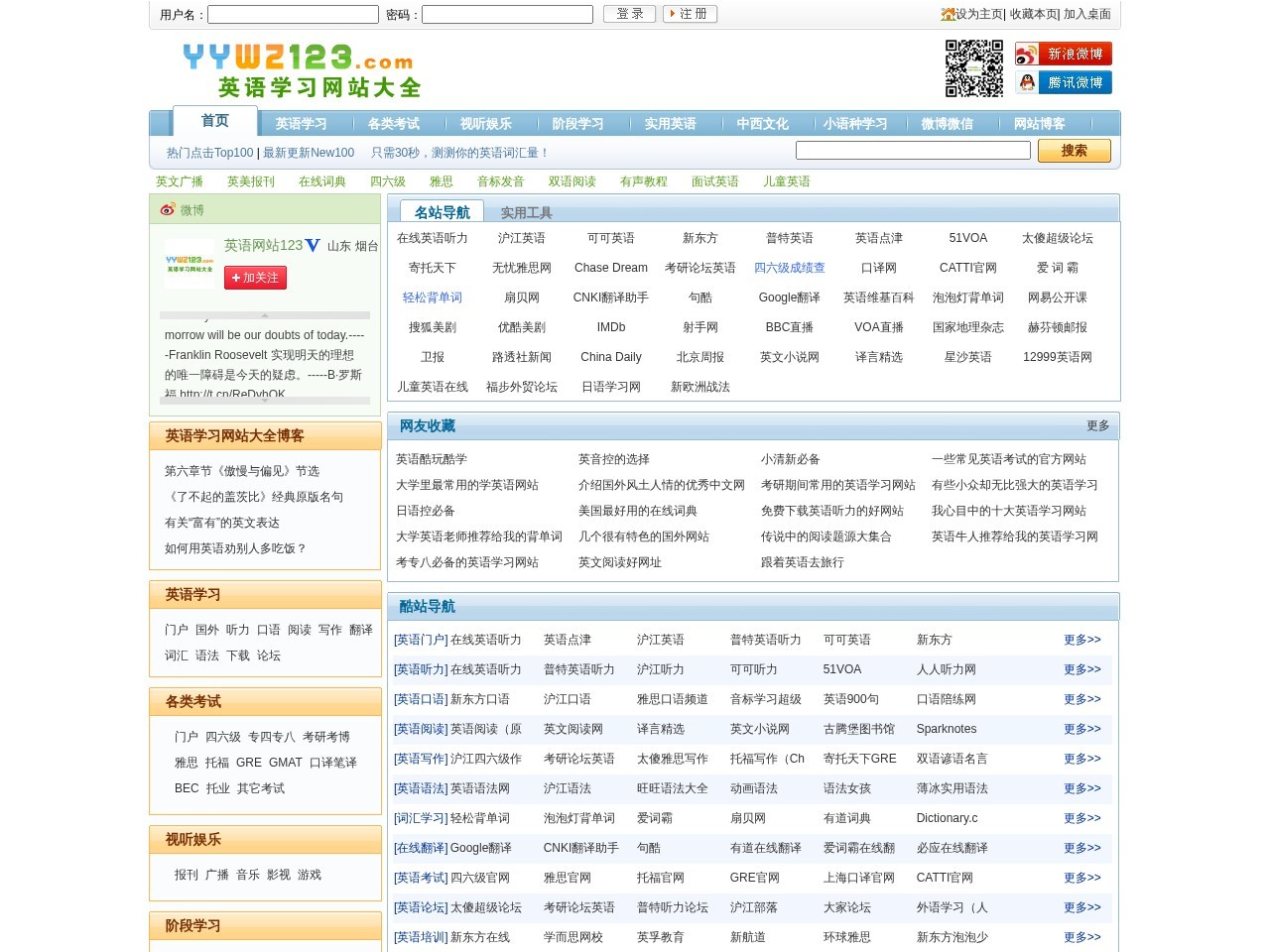Open the 阶段学习 navigation menu

pos(577,124)
